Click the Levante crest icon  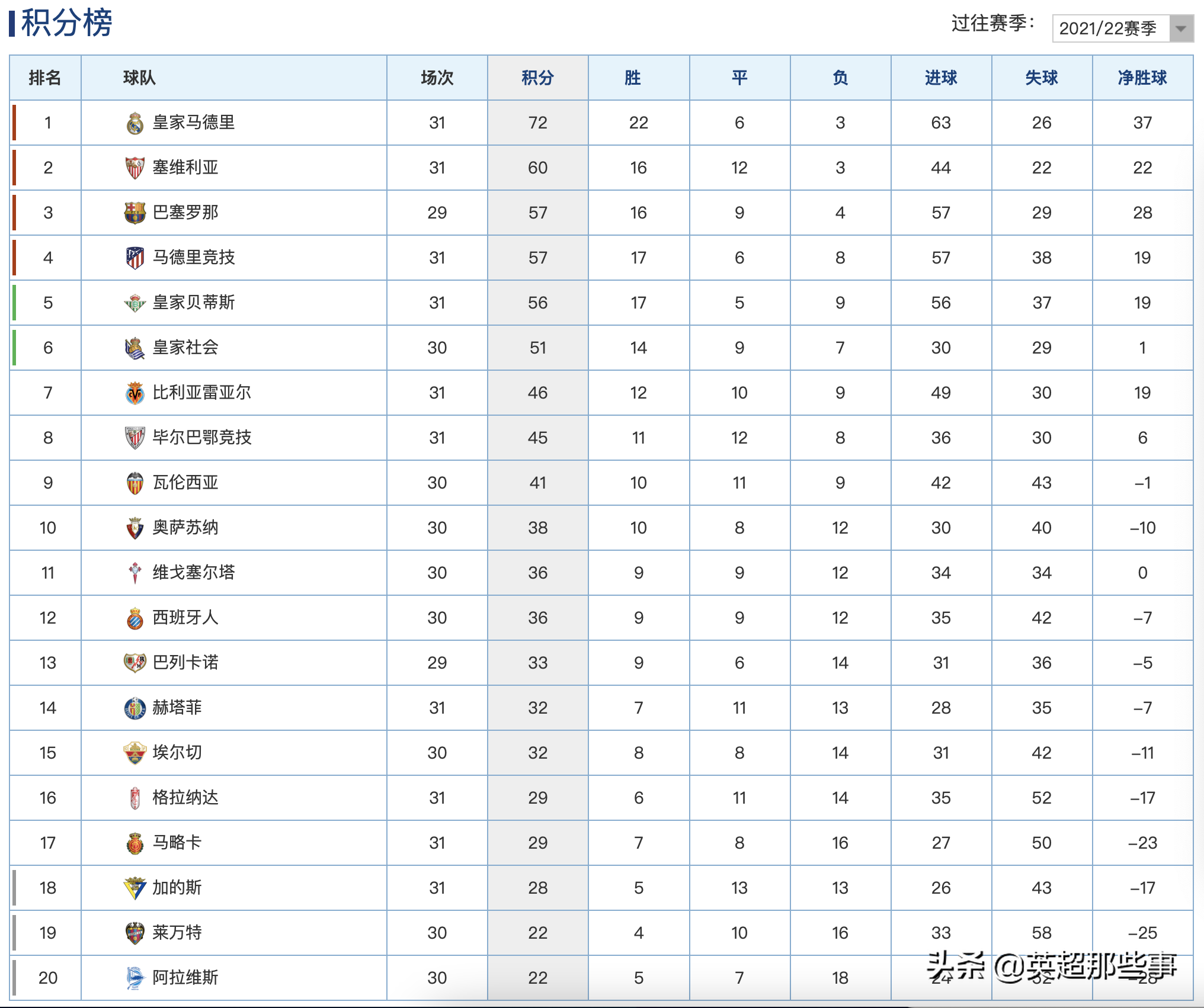pos(135,933)
